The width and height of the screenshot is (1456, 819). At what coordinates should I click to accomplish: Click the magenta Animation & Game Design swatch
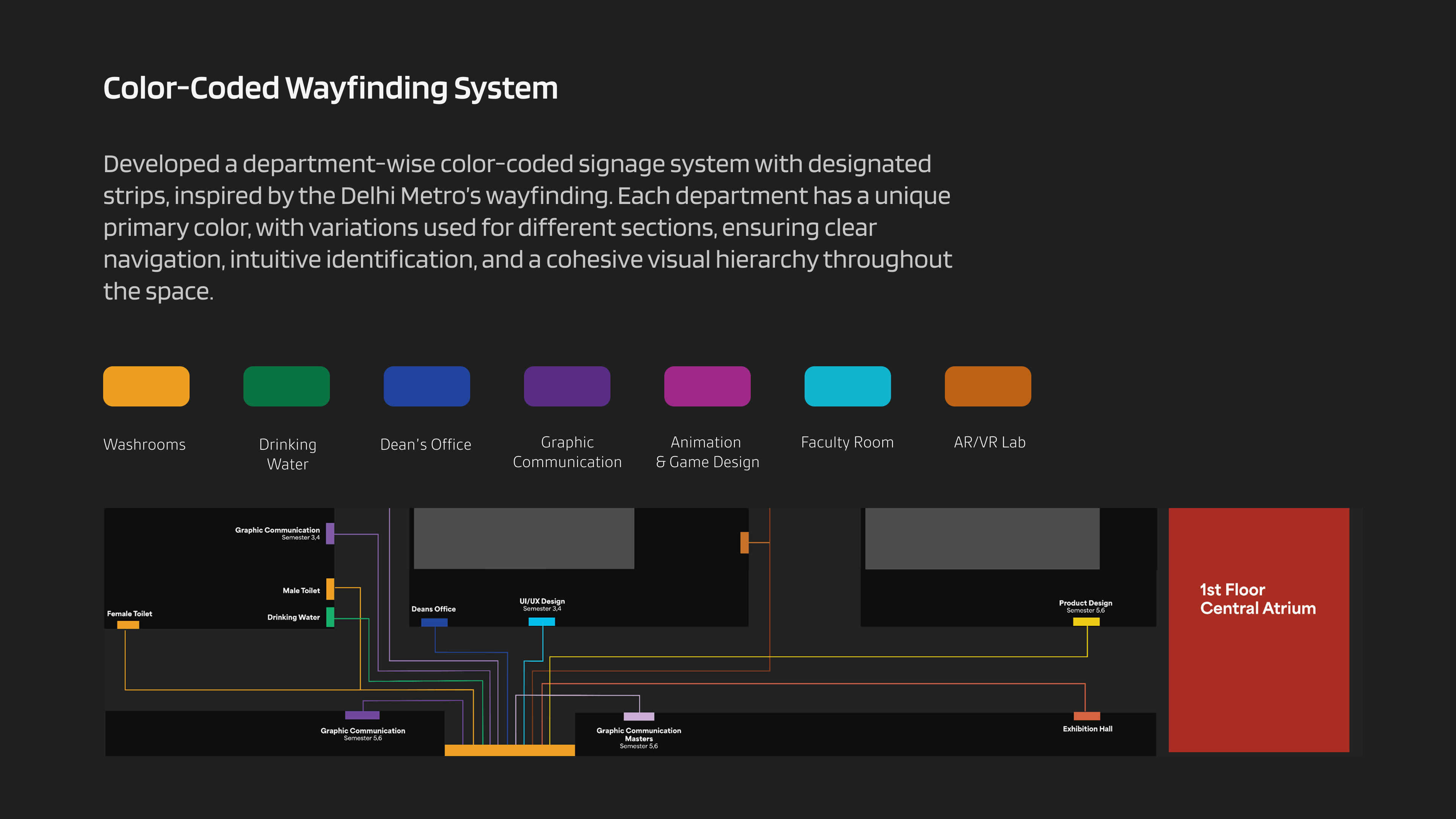pyautogui.click(x=706, y=386)
